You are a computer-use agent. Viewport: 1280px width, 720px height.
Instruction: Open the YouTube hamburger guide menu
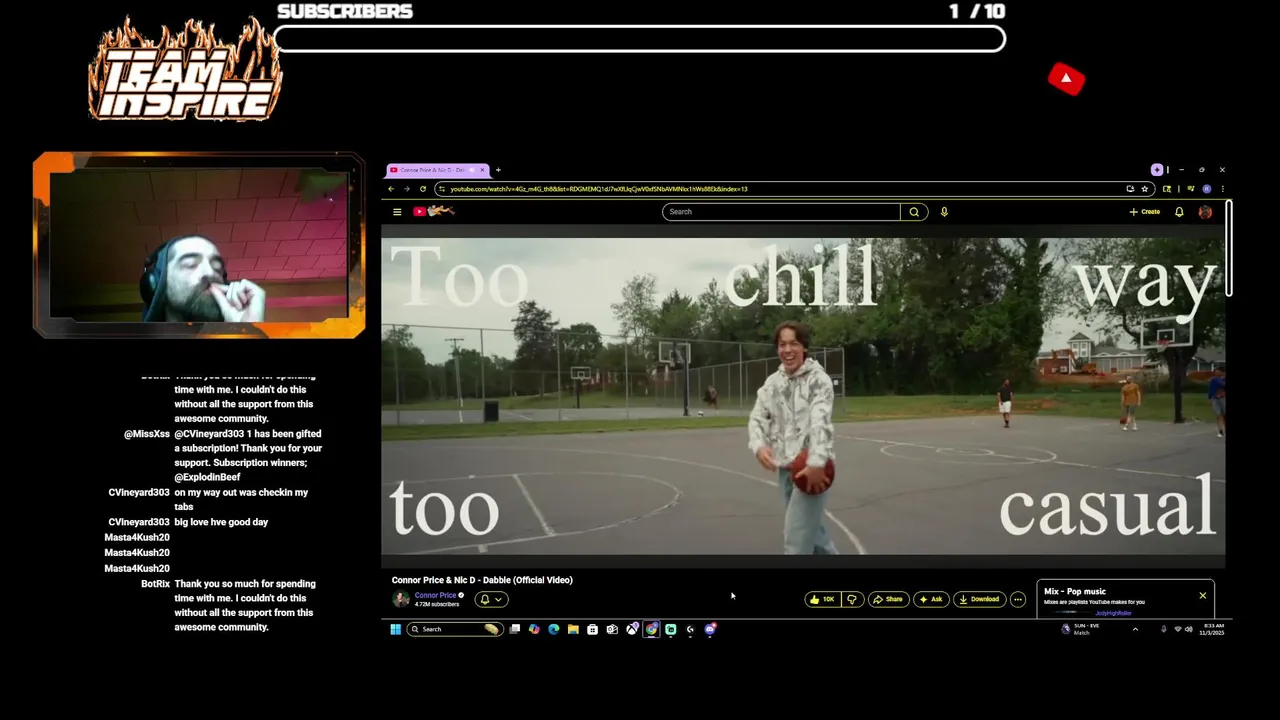[x=397, y=212]
